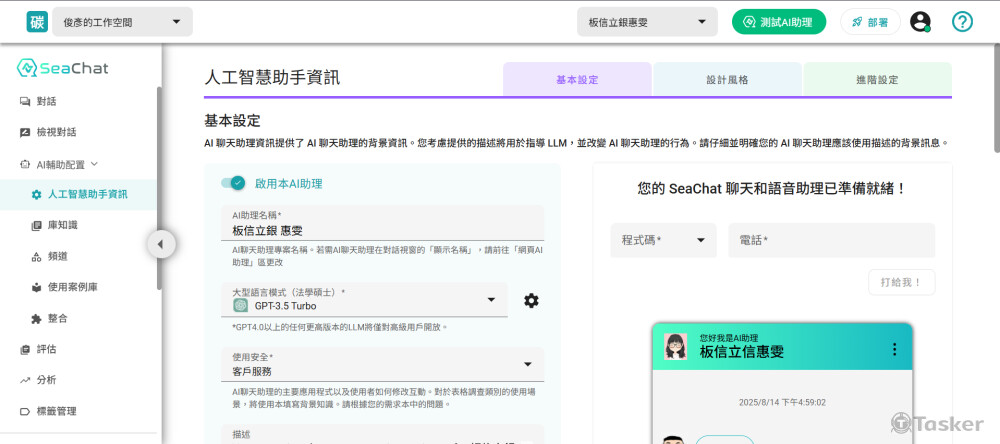
Task: Switch to the 設計風格 tab
Action: [x=727, y=80]
